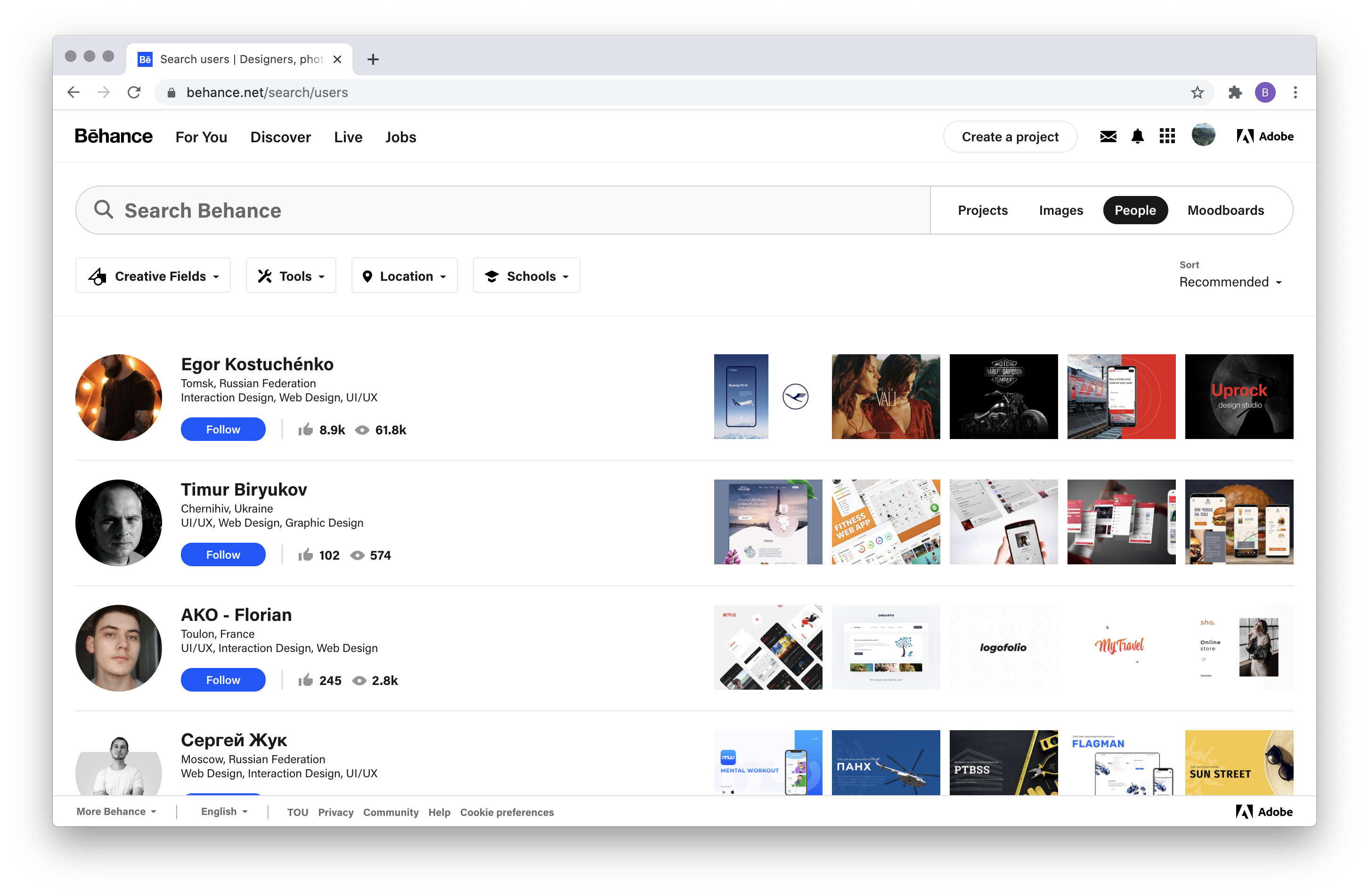Click the Adobe logo in header
This screenshot has width=1369, height=896.
tap(1265, 136)
